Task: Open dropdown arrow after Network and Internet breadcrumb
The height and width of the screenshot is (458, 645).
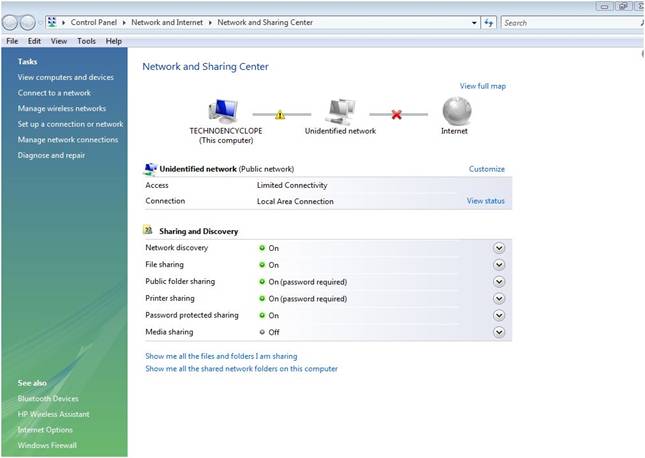Action: pyautogui.click(x=210, y=23)
